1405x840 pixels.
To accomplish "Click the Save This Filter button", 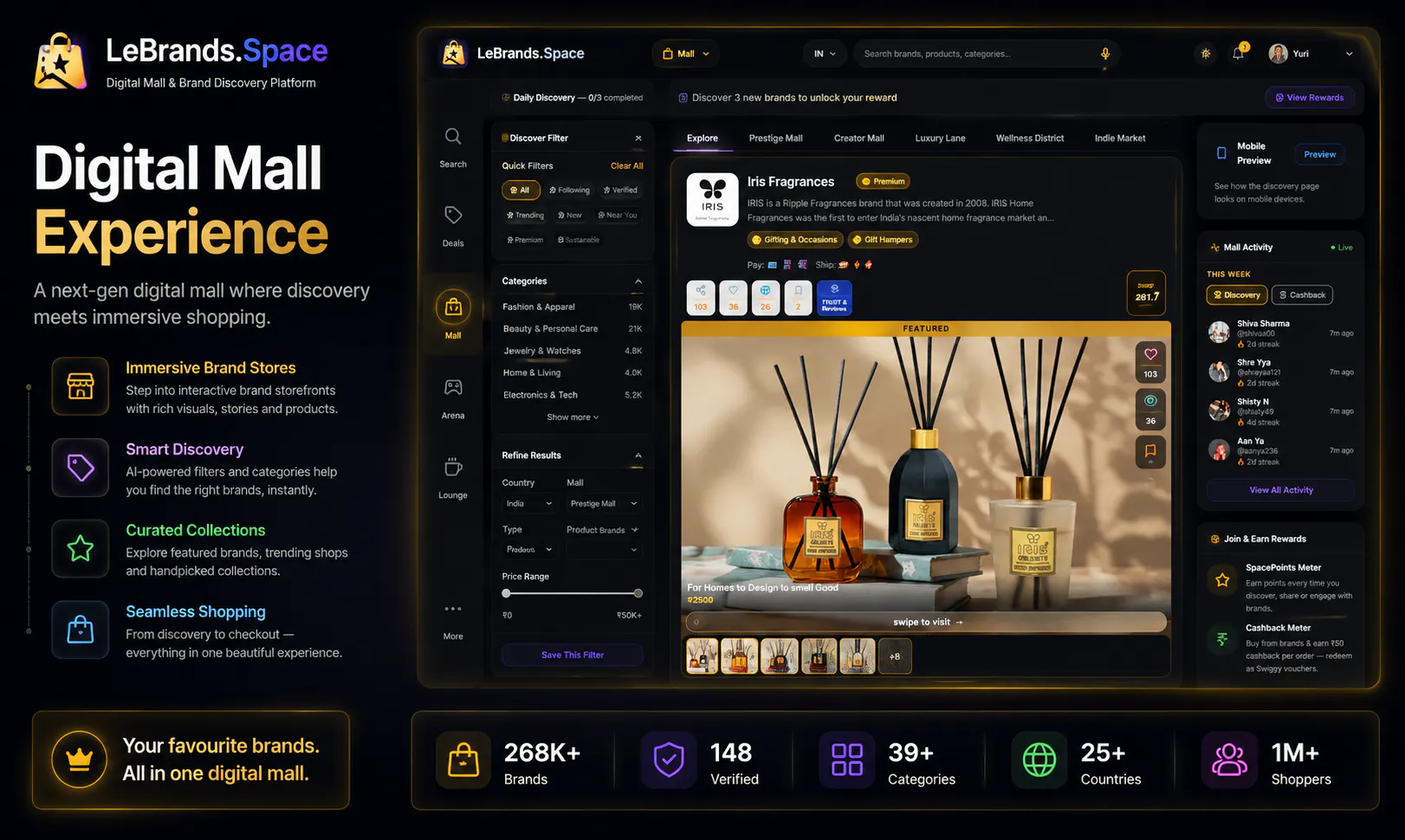I will (x=573, y=656).
